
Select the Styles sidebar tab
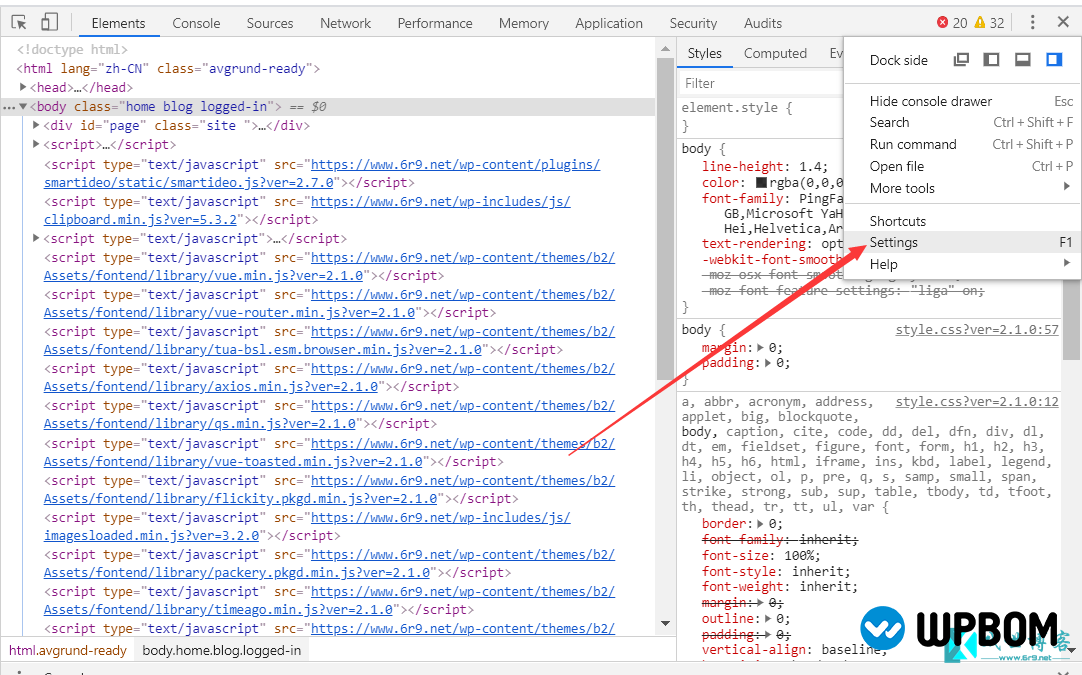pyautogui.click(x=705, y=53)
